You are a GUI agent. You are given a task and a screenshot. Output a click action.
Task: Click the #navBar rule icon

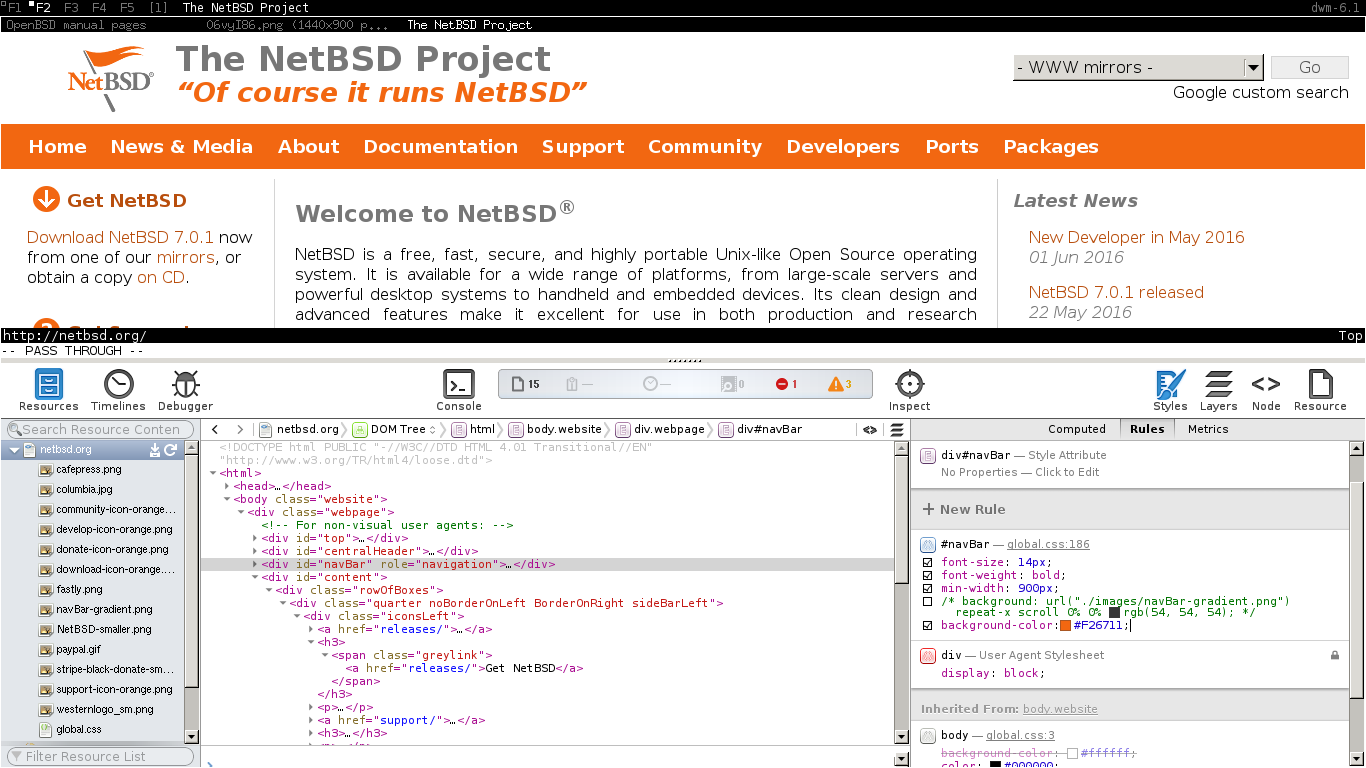[927, 544]
